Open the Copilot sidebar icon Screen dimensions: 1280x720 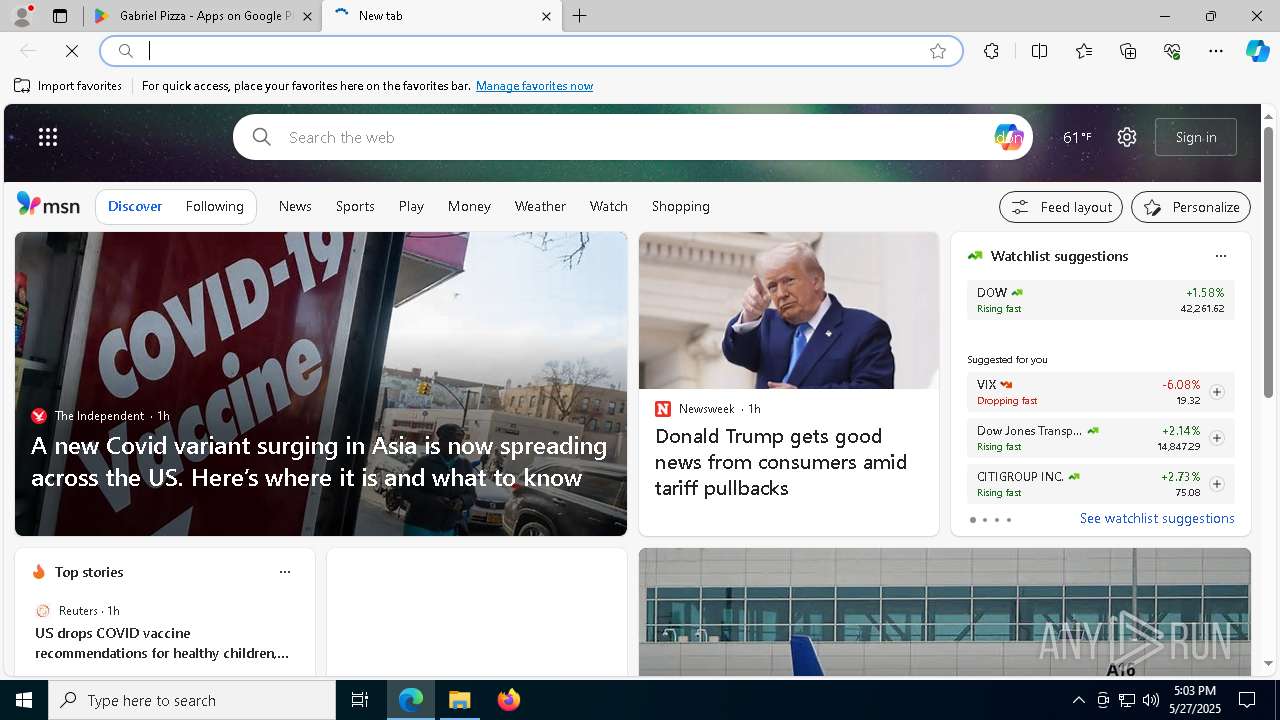pos(1257,51)
